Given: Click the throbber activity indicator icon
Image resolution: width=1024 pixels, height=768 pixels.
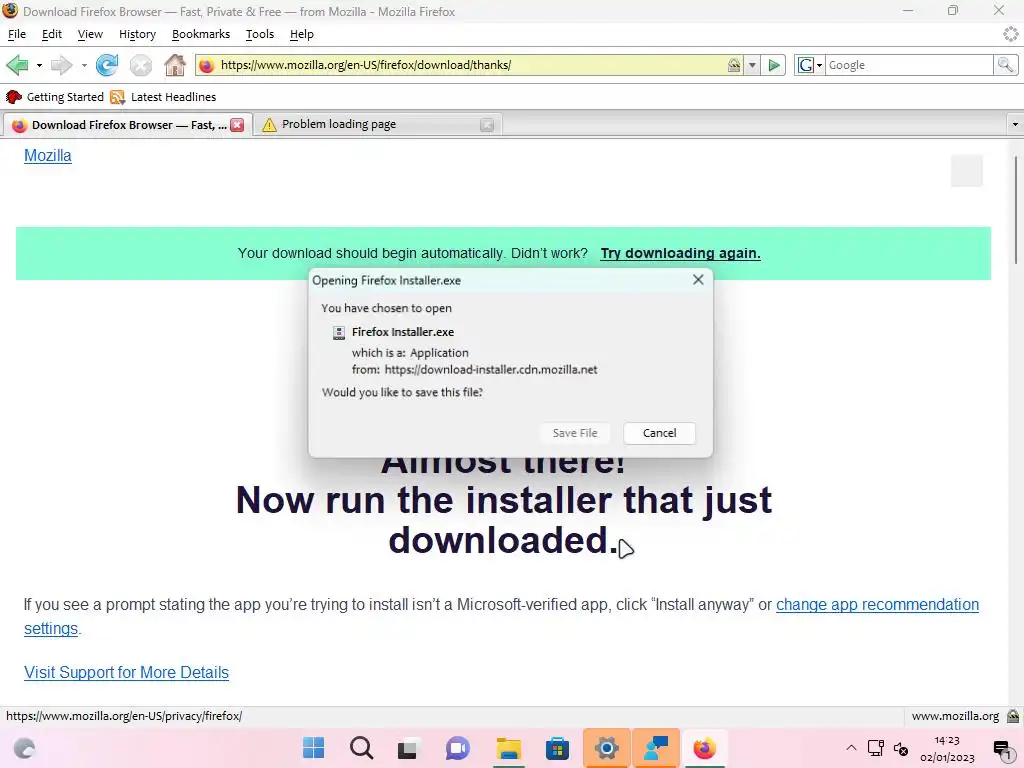Looking at the screenshot, I should tap(1011, 34).
